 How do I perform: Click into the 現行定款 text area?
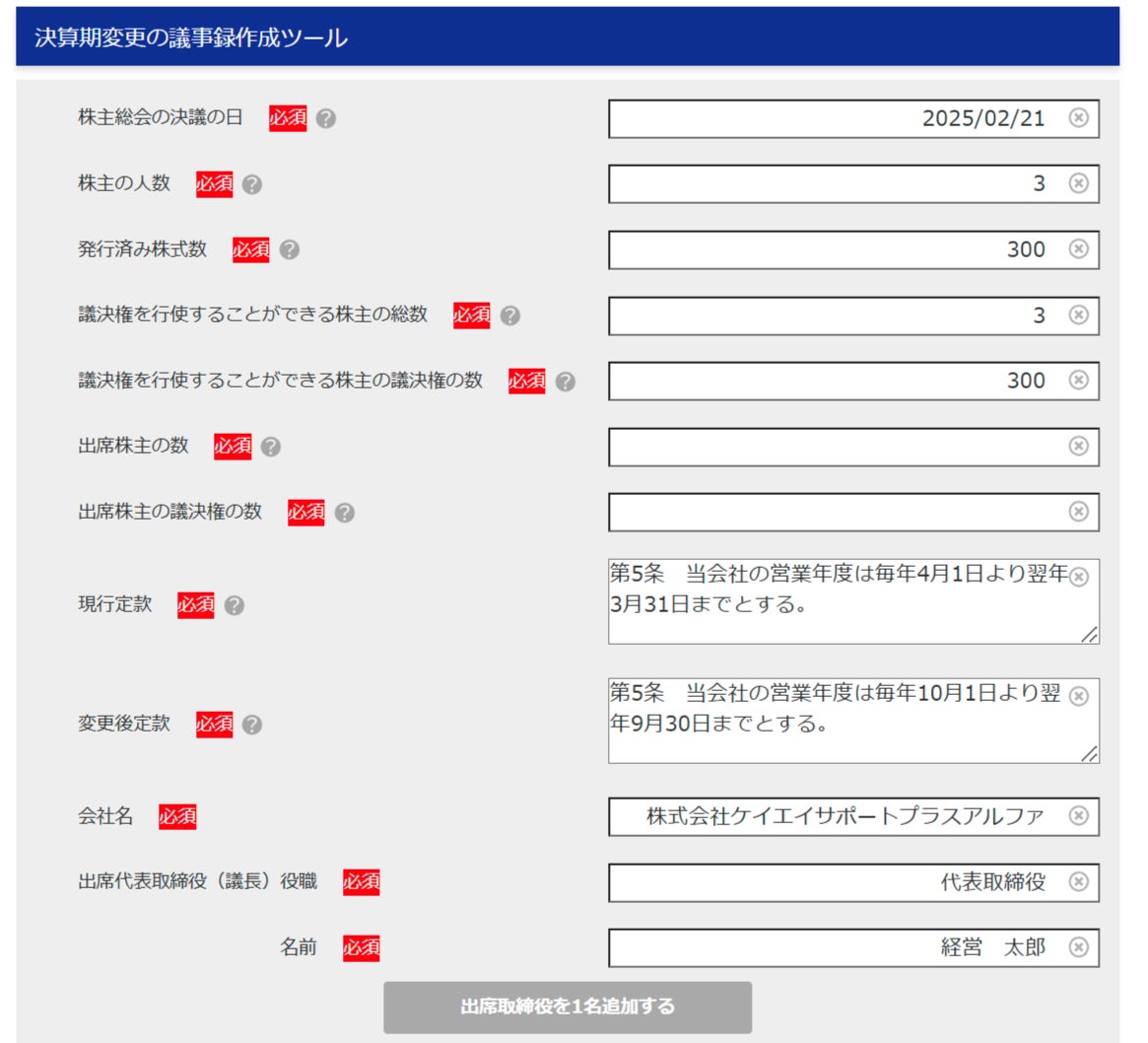coord(853,601)
